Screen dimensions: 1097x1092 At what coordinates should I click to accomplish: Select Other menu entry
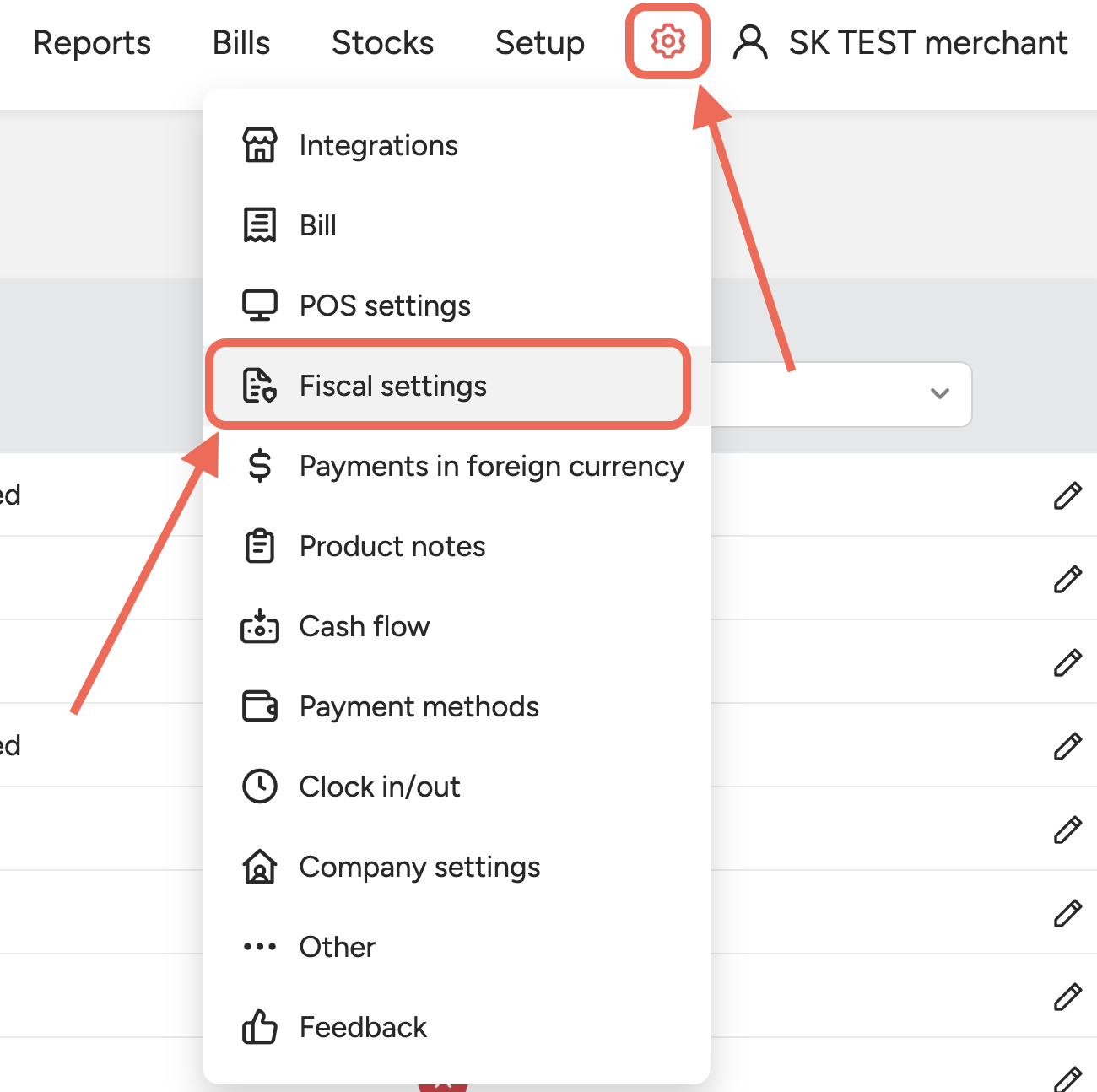point(457,947)
